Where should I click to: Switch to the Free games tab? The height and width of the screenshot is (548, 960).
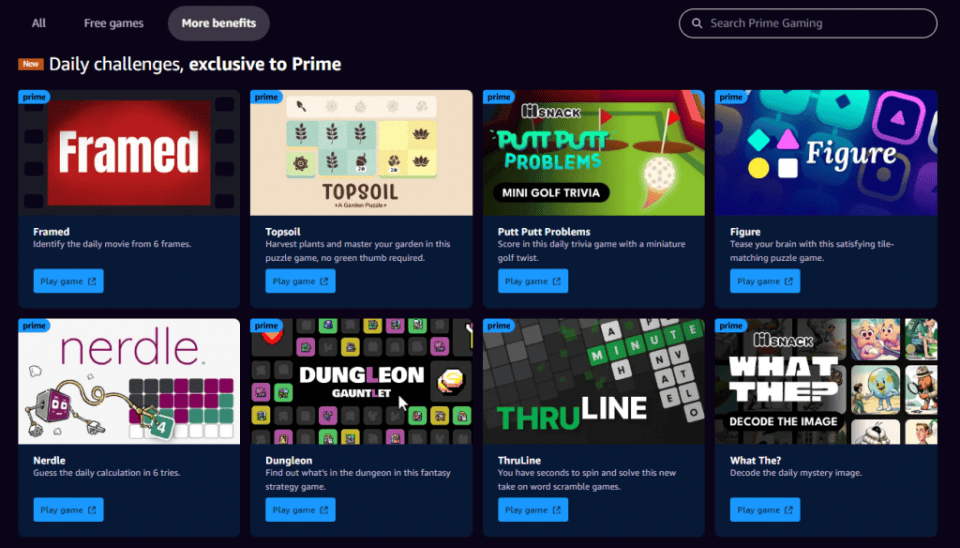click(113, 23)
